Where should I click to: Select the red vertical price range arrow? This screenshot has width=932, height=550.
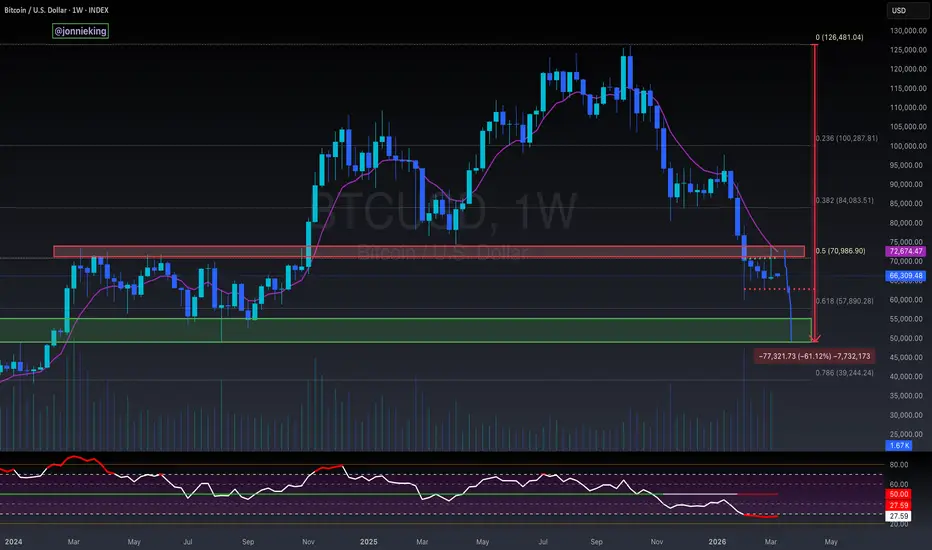click(x=815, y=193)
